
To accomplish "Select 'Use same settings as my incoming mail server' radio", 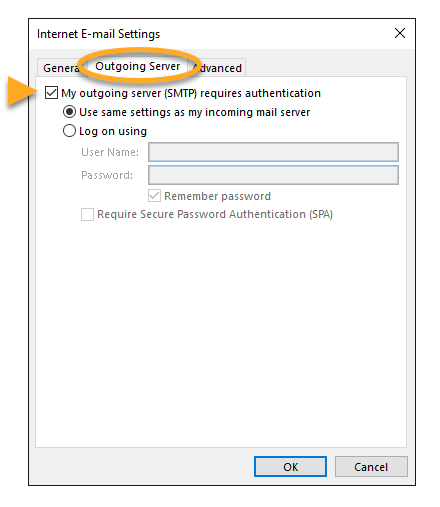I will (x=69, y=112).
